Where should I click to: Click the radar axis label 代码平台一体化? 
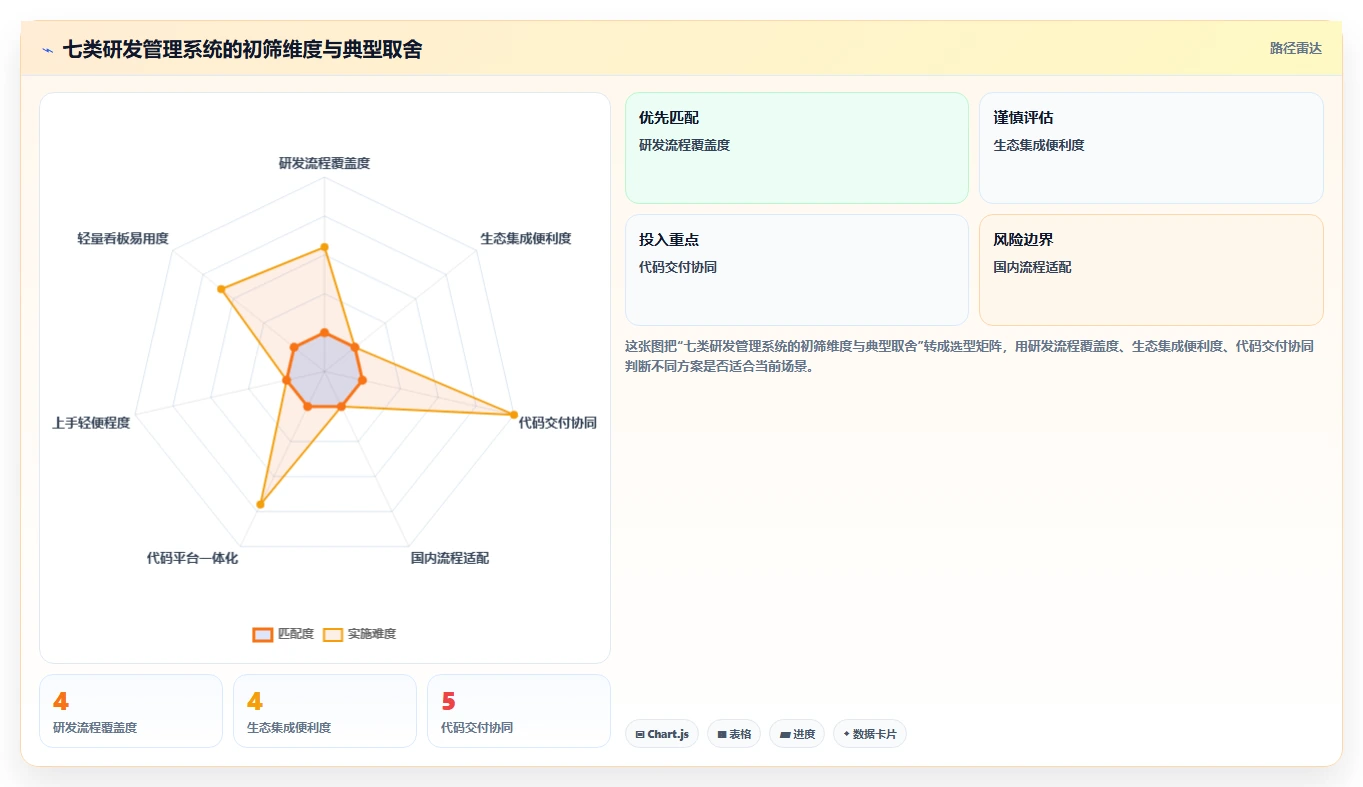pyautogui.click(x=192, y=558)
